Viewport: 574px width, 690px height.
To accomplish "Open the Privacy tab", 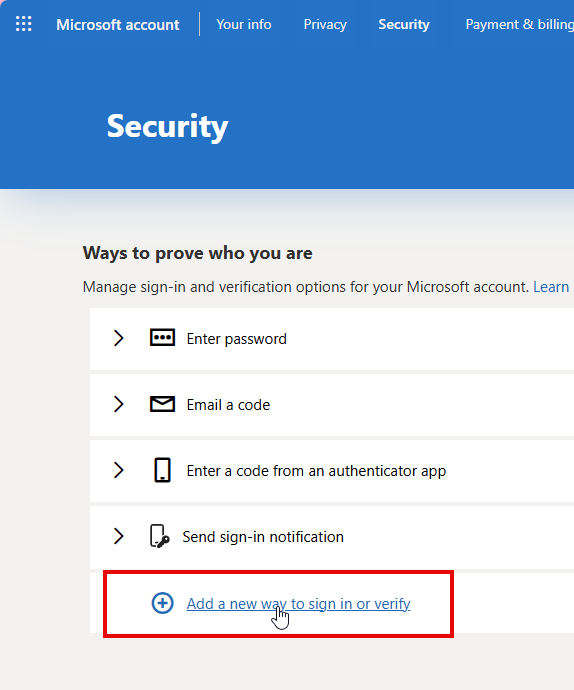I will click(325, 24).
